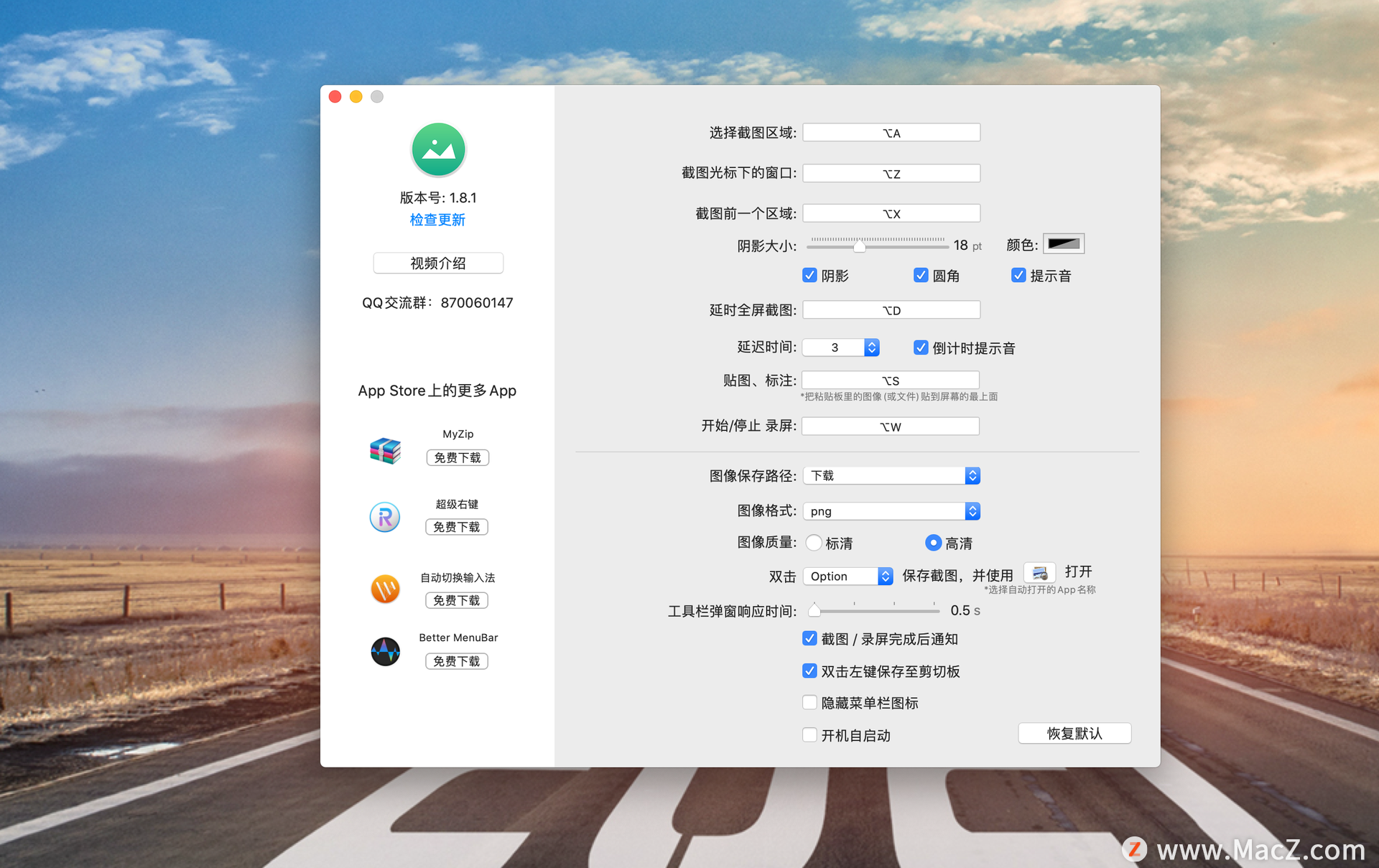Image resolution: width=1379 pixels, height=868 pixels.
Task: Enable 开机自启动 checkbox
Action: [809, 734]
